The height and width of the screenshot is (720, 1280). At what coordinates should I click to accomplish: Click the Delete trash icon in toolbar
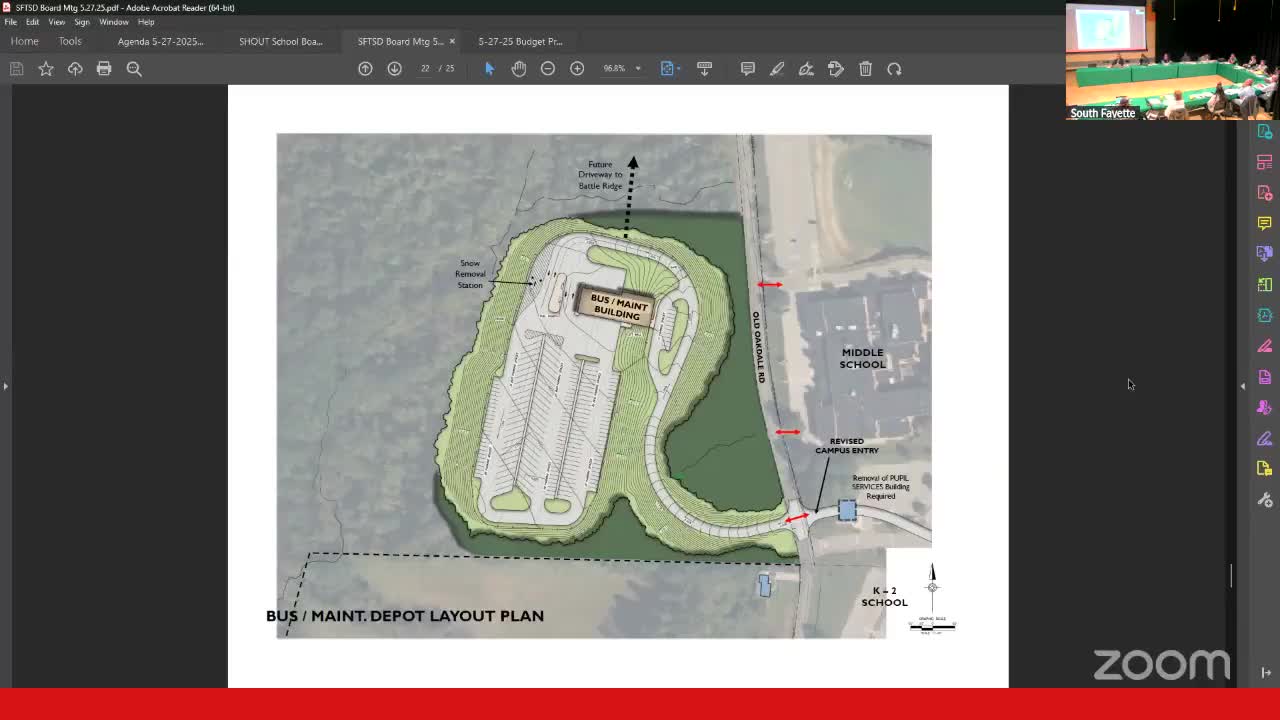[x=865, y=68]
